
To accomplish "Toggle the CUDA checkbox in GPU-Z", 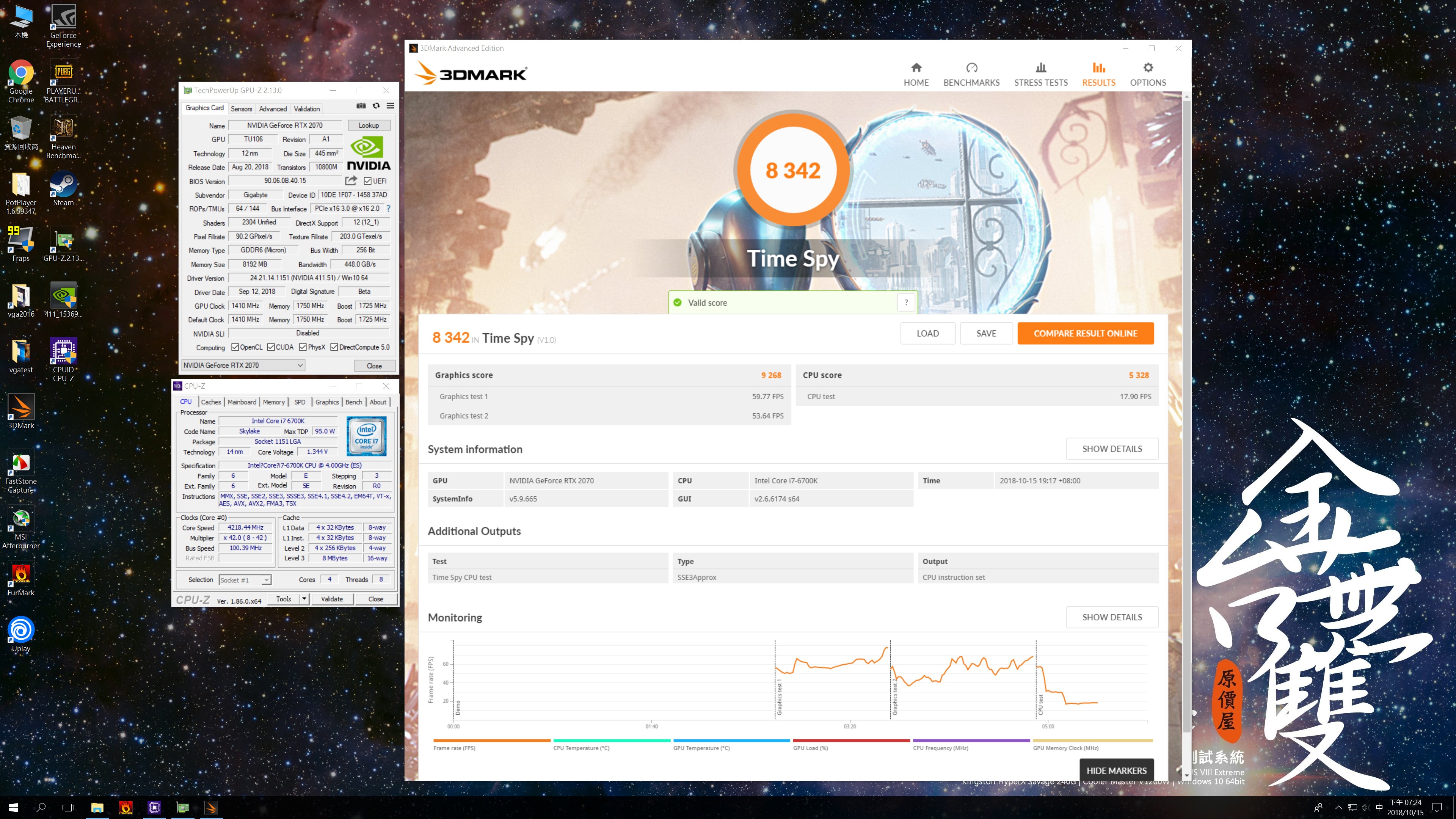I will click(x=271, y=347).
